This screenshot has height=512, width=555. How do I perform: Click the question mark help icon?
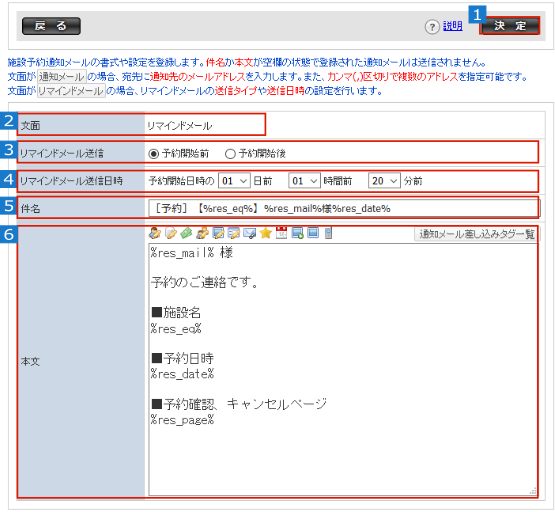coord(432,27)
